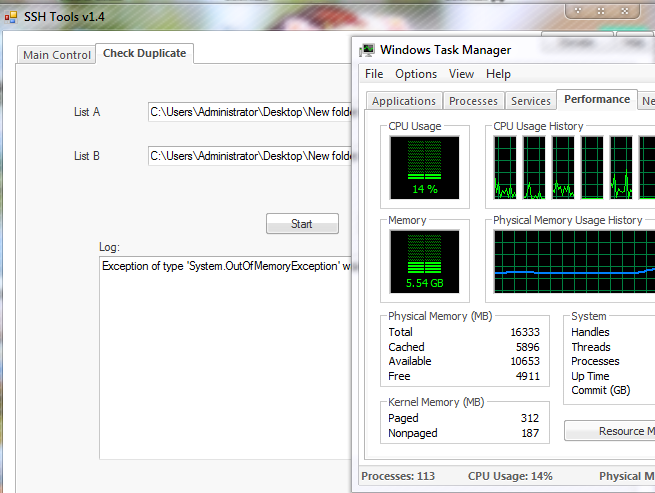Image resolution: width=655 pixels, height=493 pixels.
Task: Click the Threads label under System
Action: (x=591, y=347)
